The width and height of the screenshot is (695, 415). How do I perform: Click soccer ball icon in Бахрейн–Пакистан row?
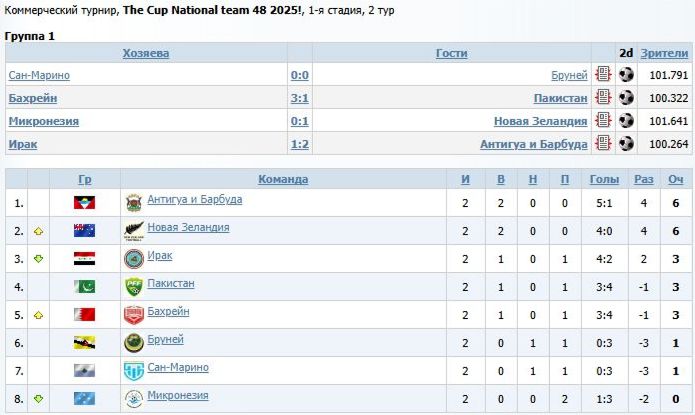(626, 98)
